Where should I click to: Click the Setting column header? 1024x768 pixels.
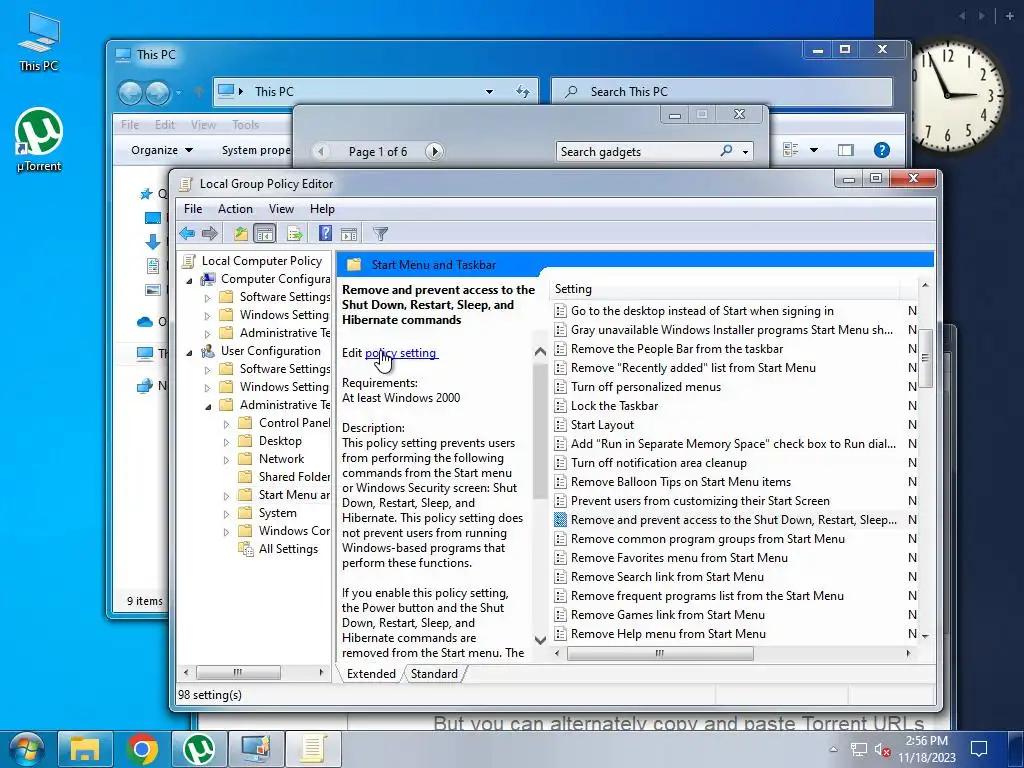[726, 289]
